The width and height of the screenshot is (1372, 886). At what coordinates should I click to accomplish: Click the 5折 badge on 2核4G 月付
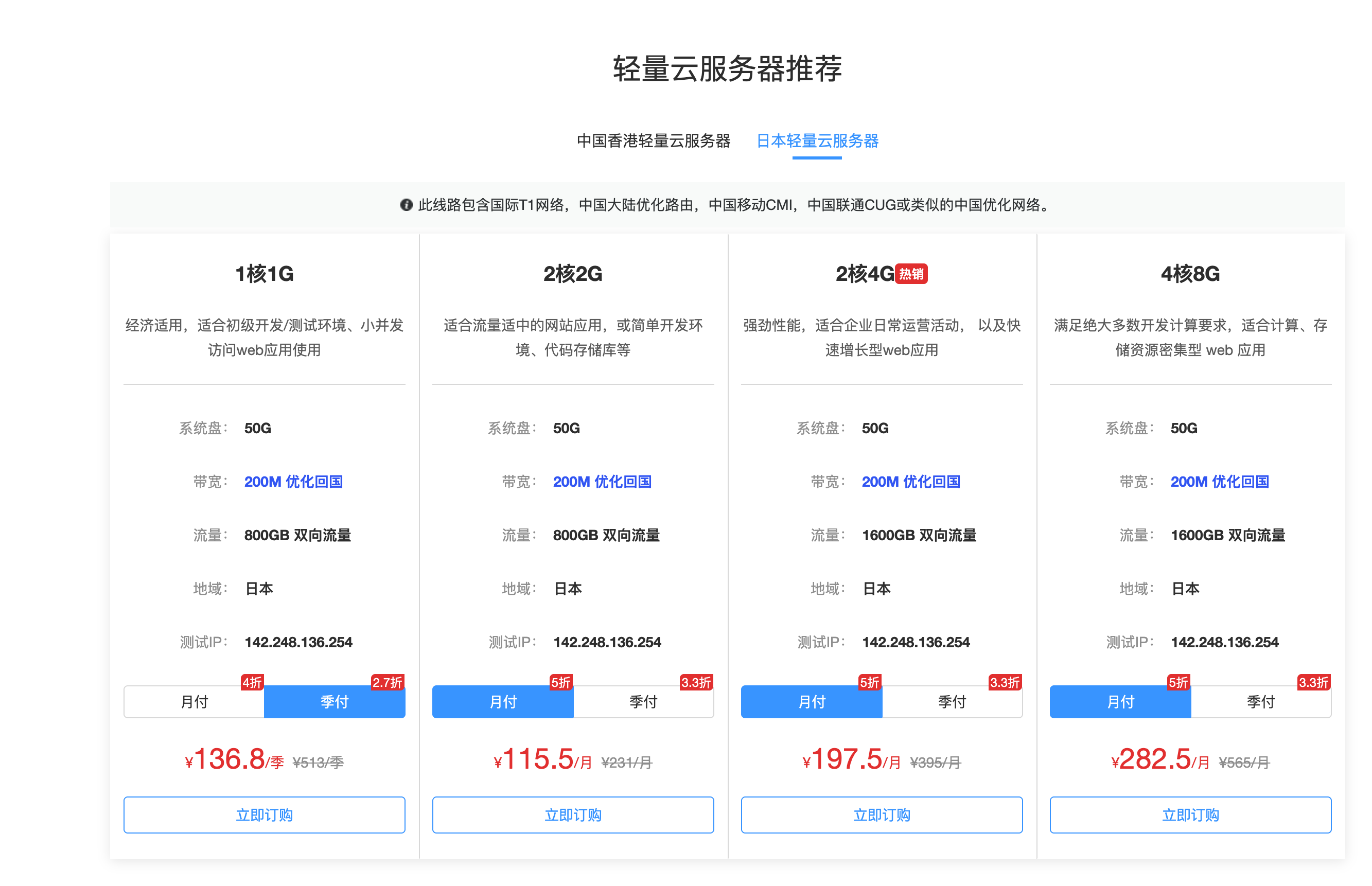point(869,682)
